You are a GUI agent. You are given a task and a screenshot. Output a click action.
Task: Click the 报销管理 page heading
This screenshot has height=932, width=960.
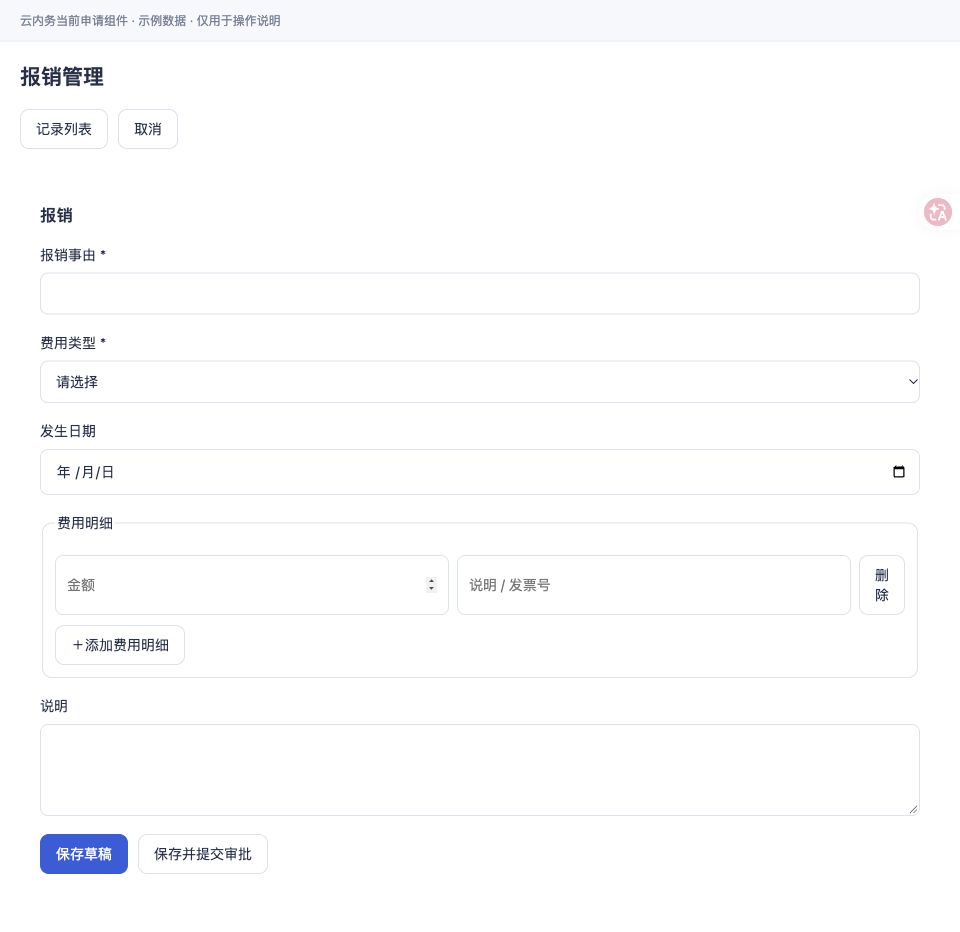tap(62, 77)
